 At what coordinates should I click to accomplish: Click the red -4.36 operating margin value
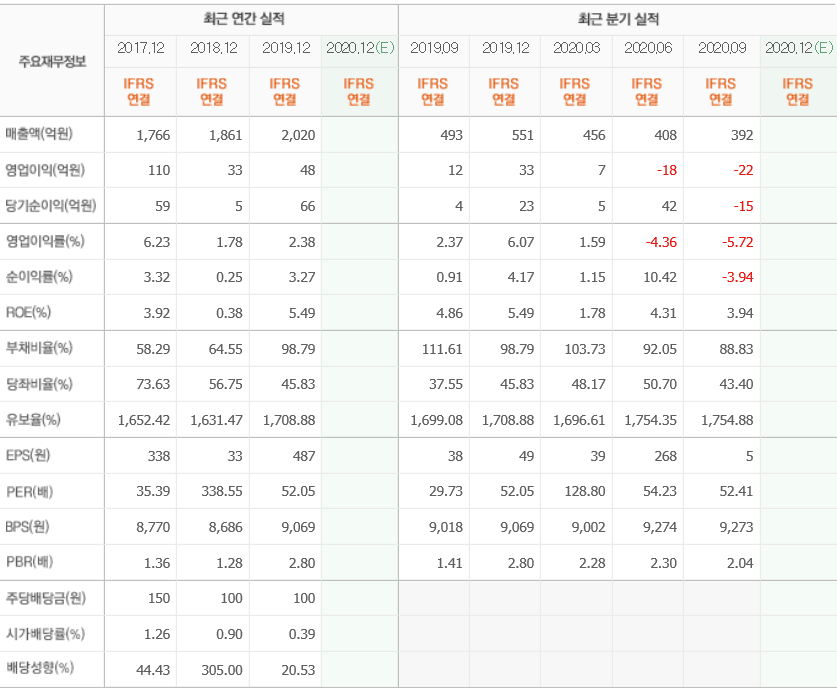pos(661,242)
